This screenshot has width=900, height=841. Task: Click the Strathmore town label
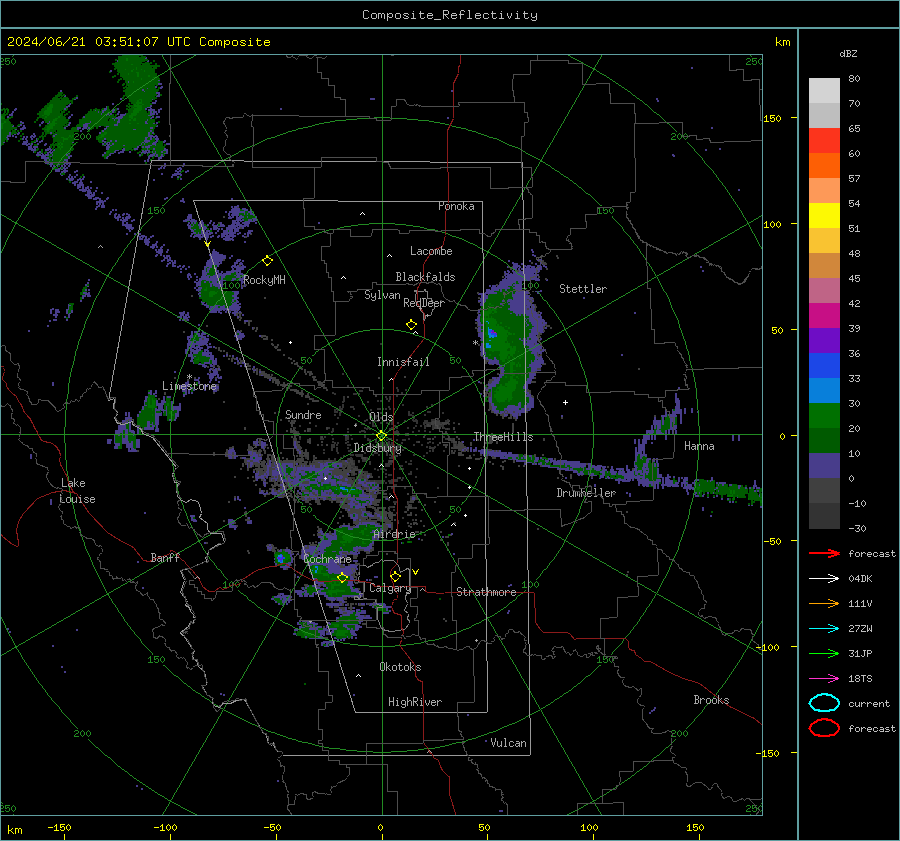(486, 592)
